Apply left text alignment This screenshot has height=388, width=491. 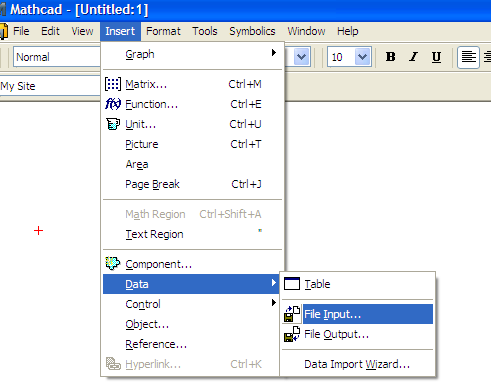[468, 57]
